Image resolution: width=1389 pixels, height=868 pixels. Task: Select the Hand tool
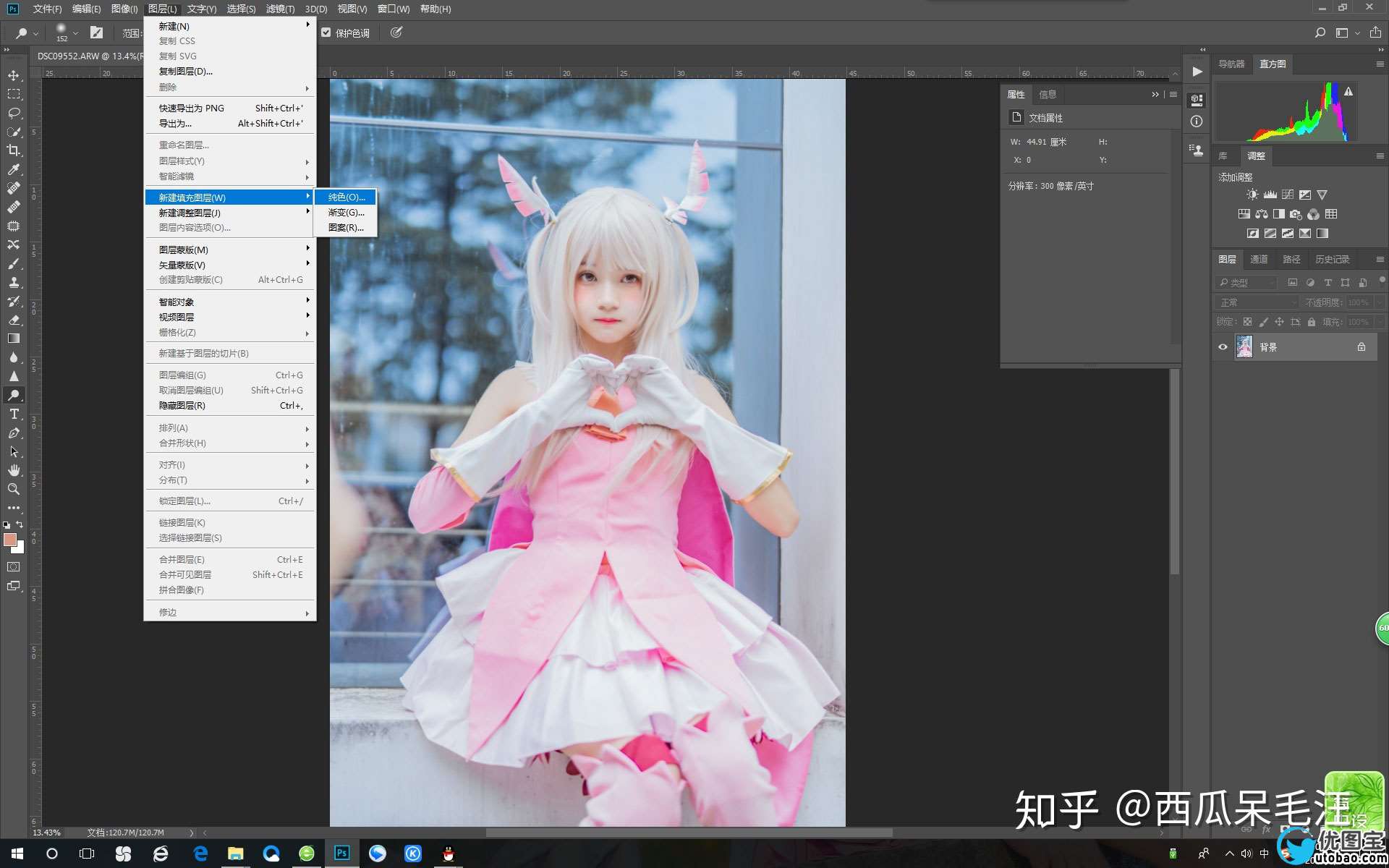tap(14, 470)
